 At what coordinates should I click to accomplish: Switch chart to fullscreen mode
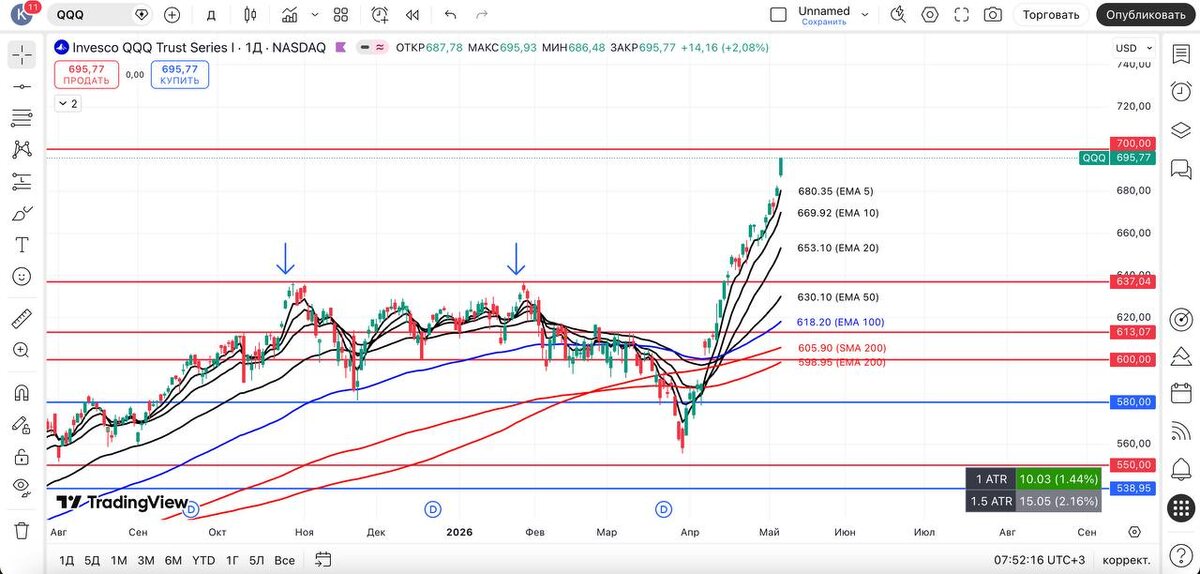click(x=961, y=15)
